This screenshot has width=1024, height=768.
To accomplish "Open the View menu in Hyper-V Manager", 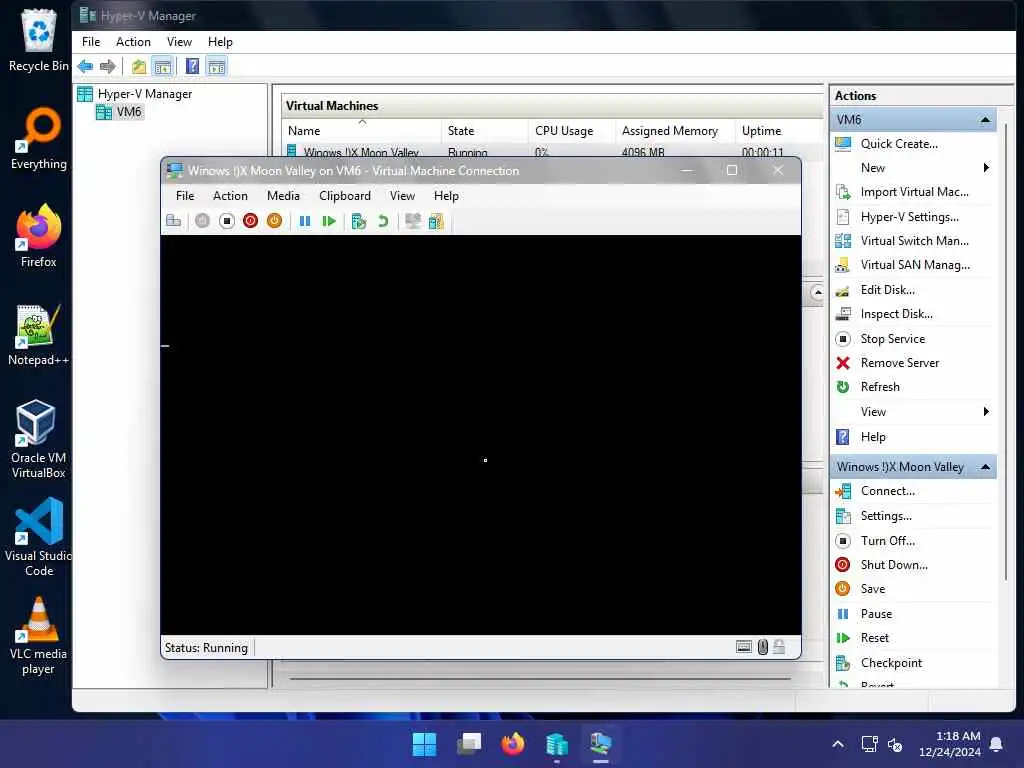I will [179, 42].
